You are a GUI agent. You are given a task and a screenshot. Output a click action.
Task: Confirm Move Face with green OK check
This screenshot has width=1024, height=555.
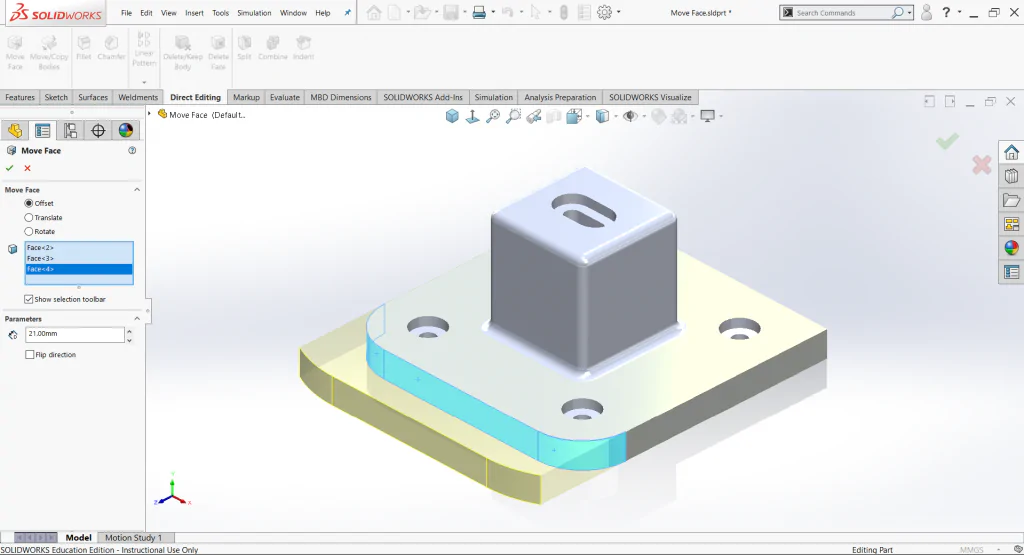pyautogui.click(x=10, y=168)
